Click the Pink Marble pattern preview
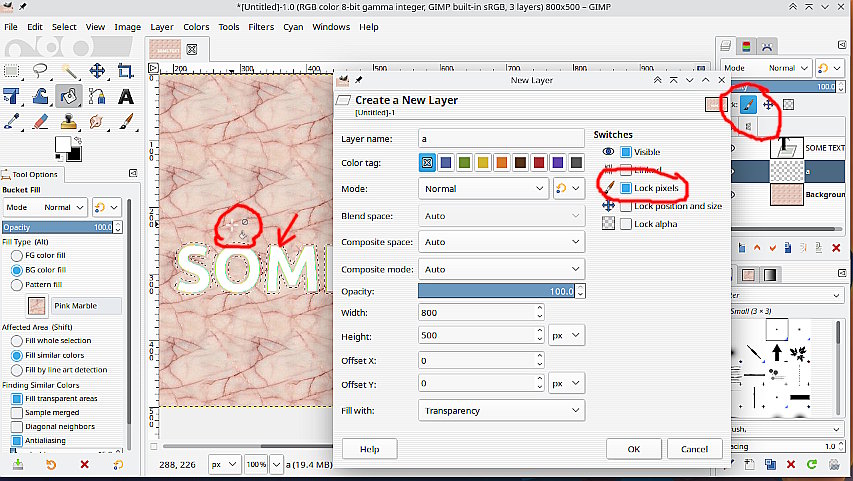 click(37, 306)
